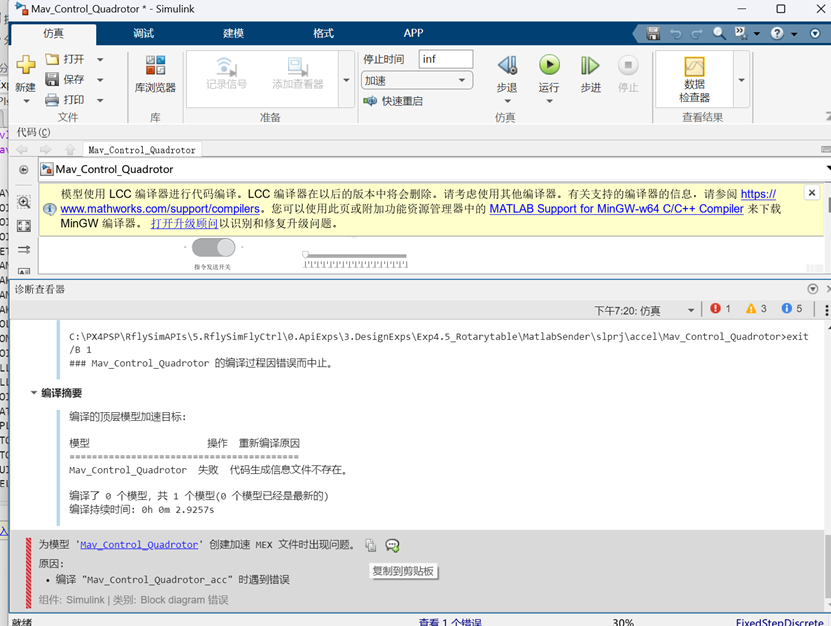
Task: Click the slider block in the canvas
Action: 355,259
